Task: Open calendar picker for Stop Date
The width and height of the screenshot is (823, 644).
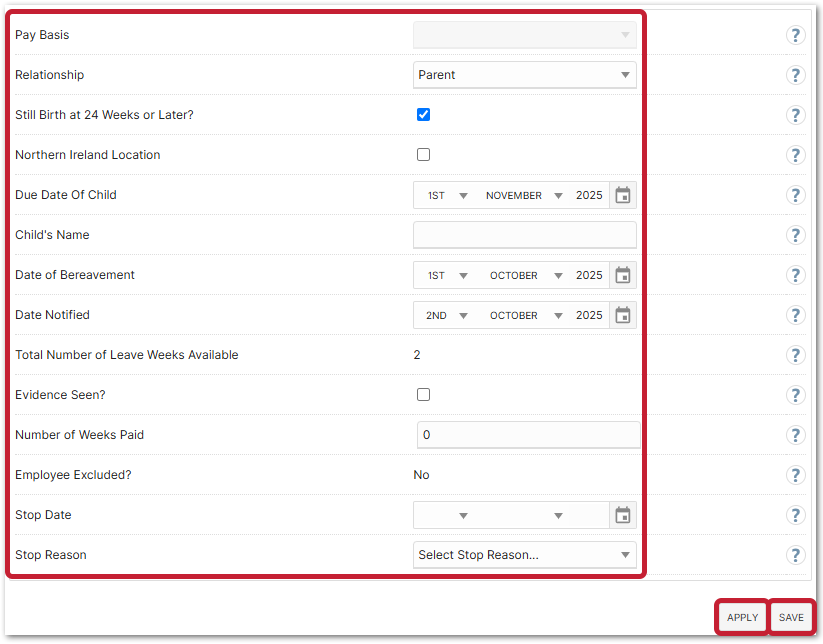Action: click(622, 515)
